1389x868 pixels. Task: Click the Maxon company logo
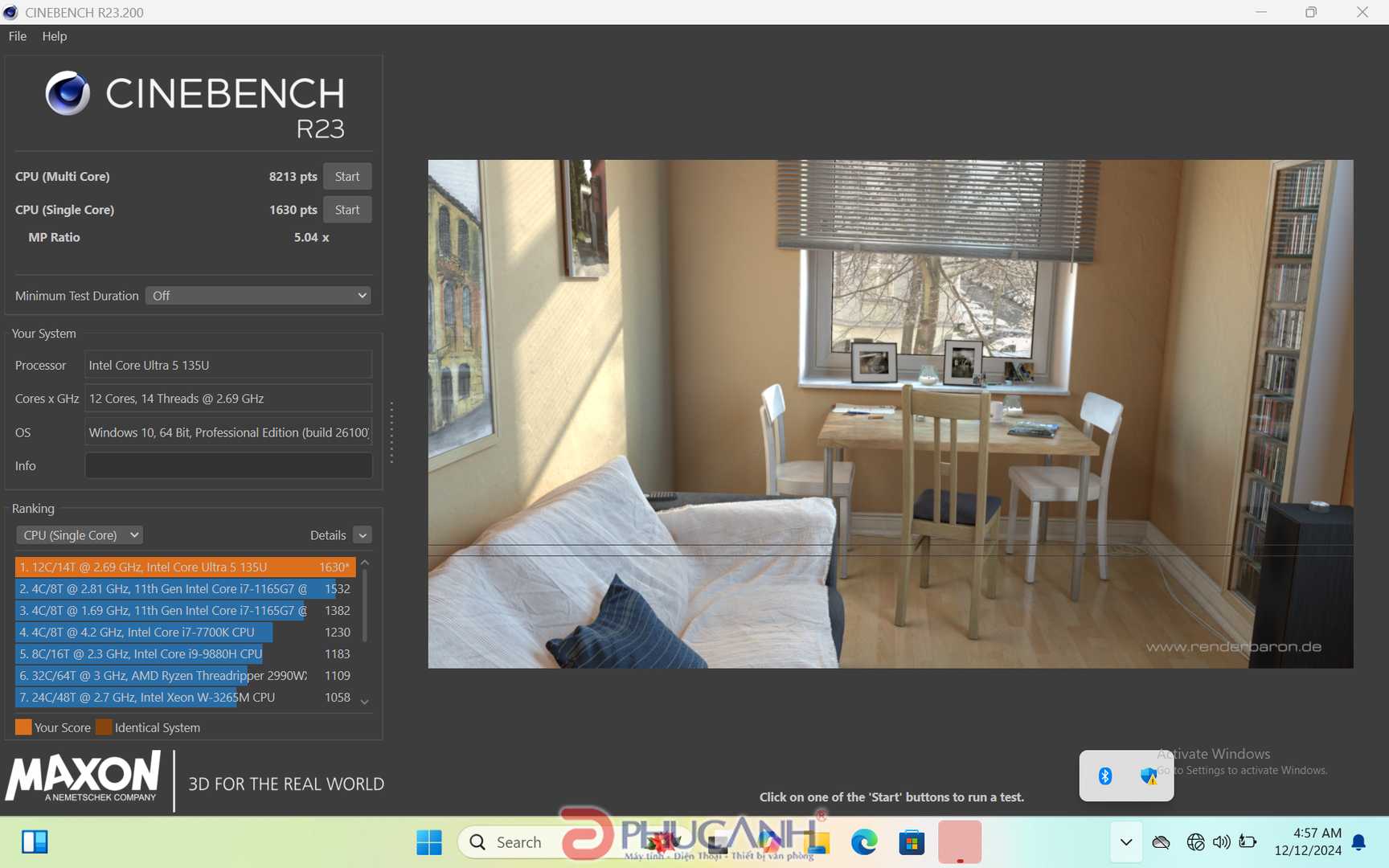(x=84, y=776)
